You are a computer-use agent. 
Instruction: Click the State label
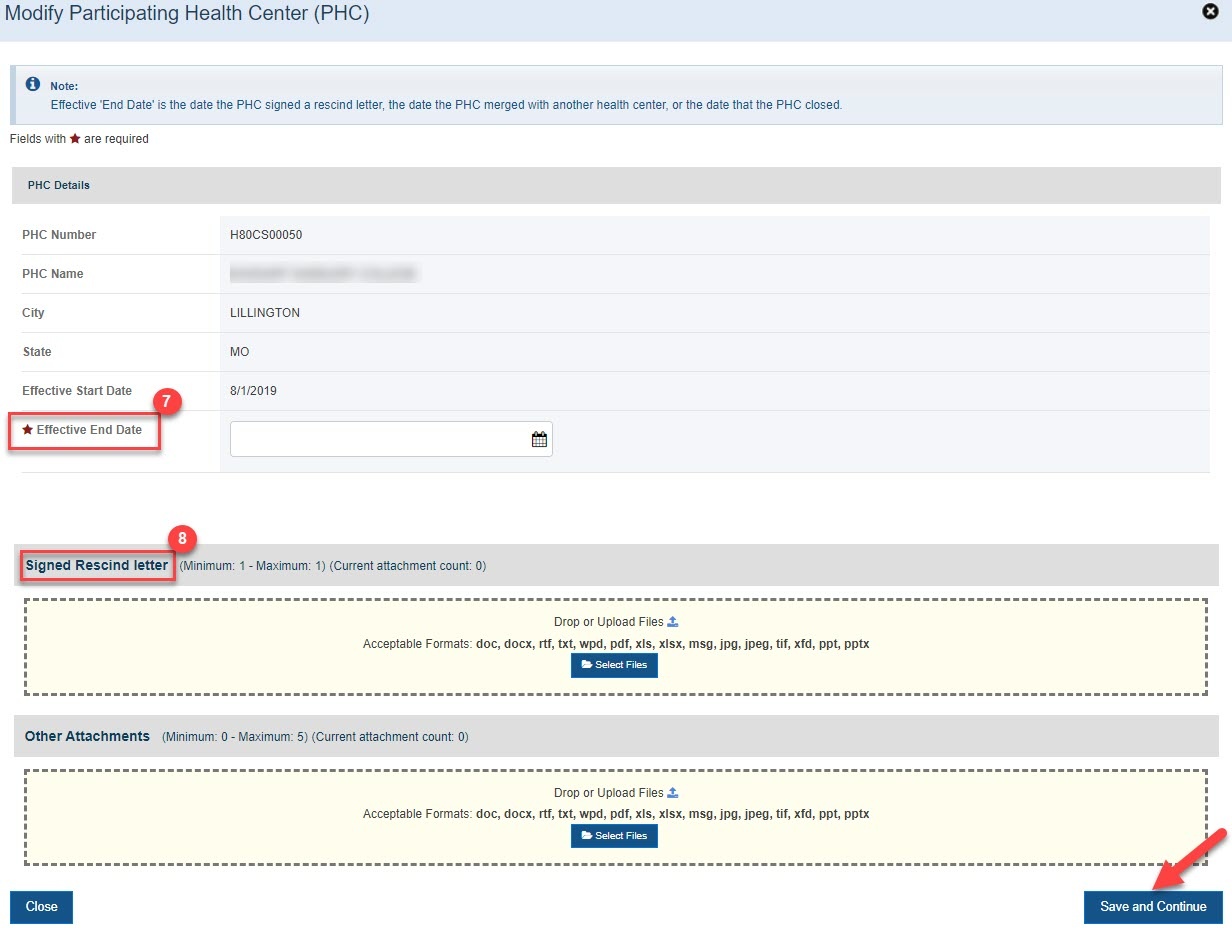(x=37, y=352)
